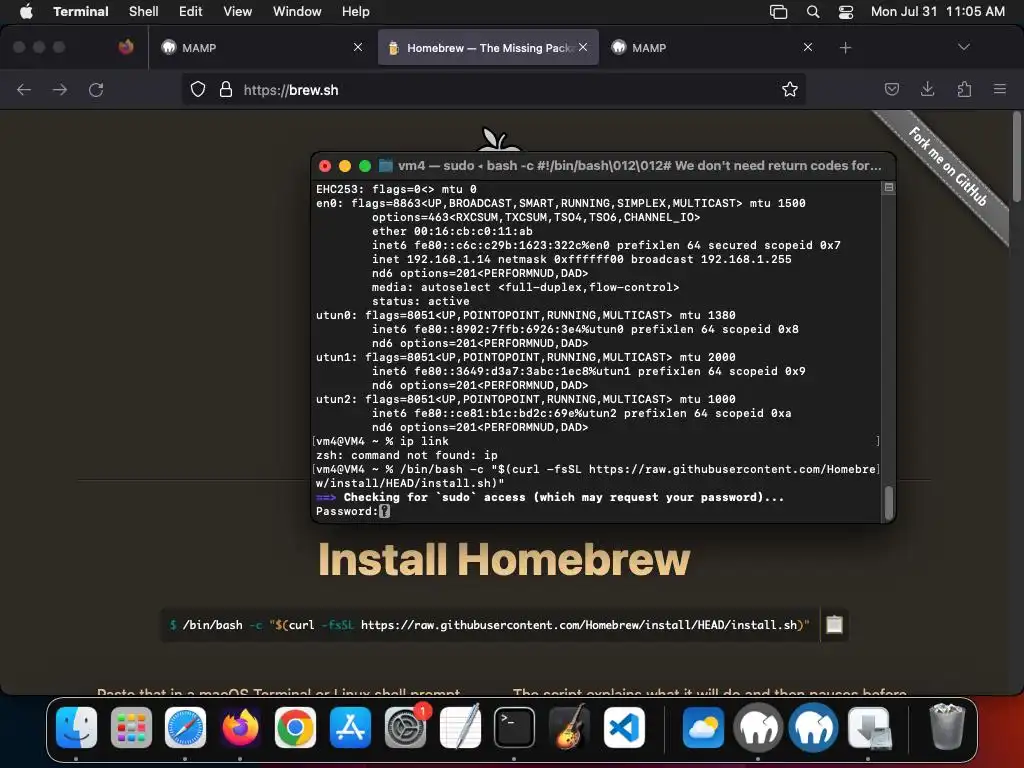Switch to Terminal in the dock
The width and height of the screenshot is (1024, 768).
tap(514, 728)
